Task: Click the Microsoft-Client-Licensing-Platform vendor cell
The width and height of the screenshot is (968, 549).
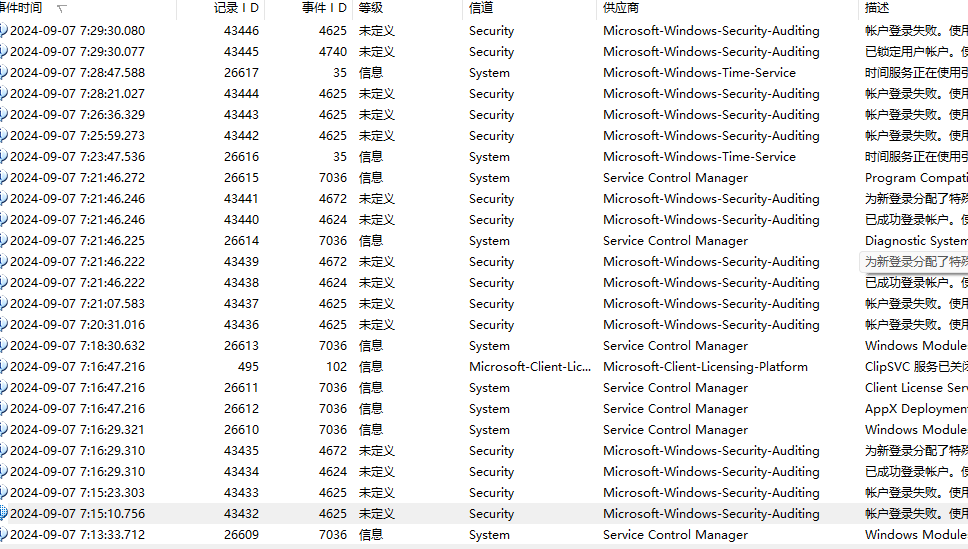Action: point(705,367)
